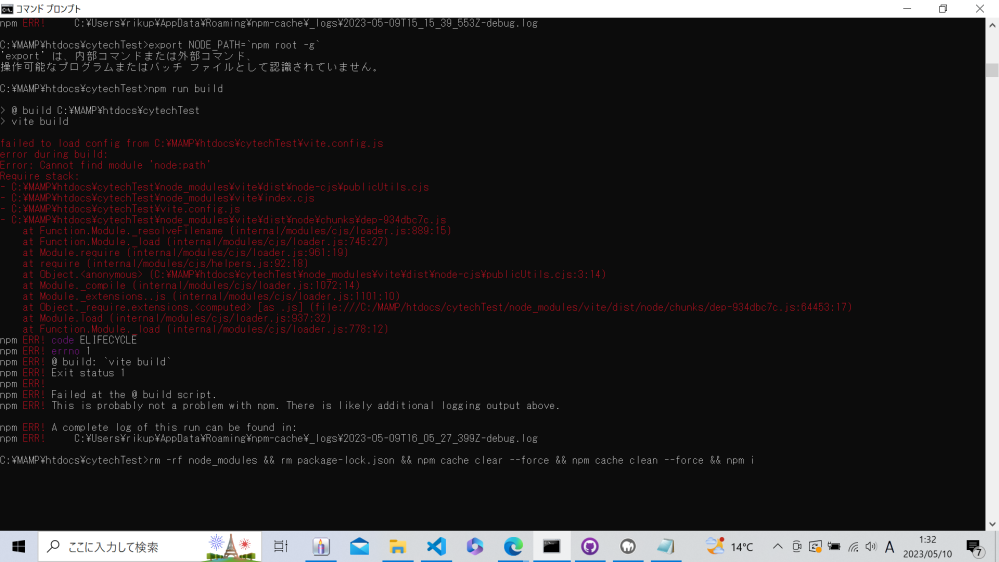Click the 'at Module.require' stack trace line

coord(185,252)
